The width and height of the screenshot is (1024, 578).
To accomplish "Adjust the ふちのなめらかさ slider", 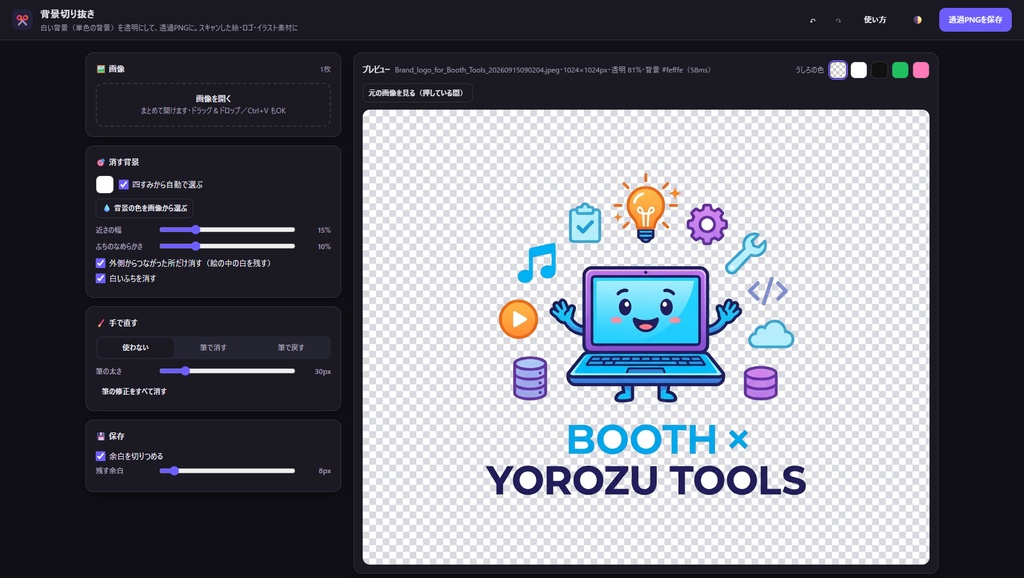I will pyautogui.click(x=227, y=246).
